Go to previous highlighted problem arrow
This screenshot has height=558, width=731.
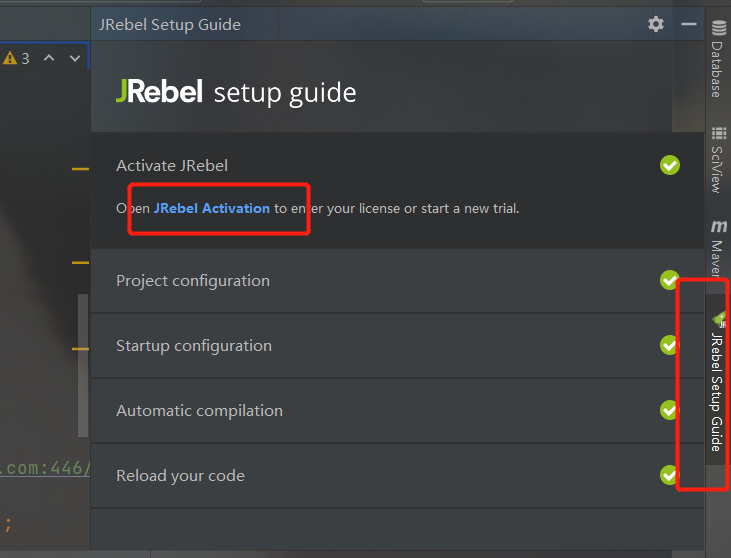49,58
